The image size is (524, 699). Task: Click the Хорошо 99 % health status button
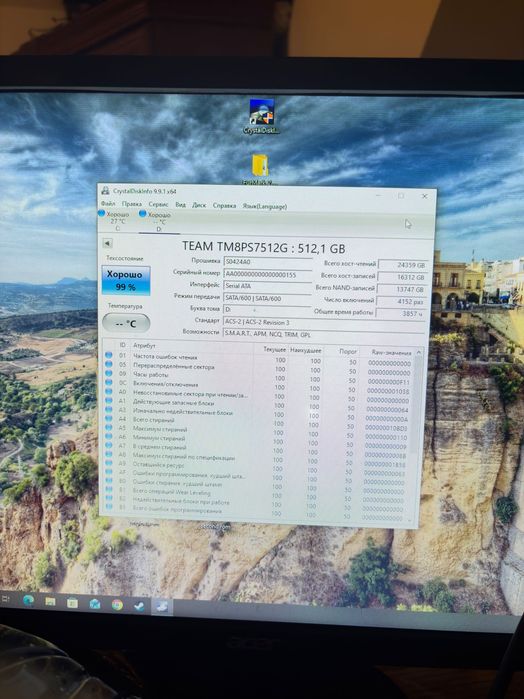[126, 280]
